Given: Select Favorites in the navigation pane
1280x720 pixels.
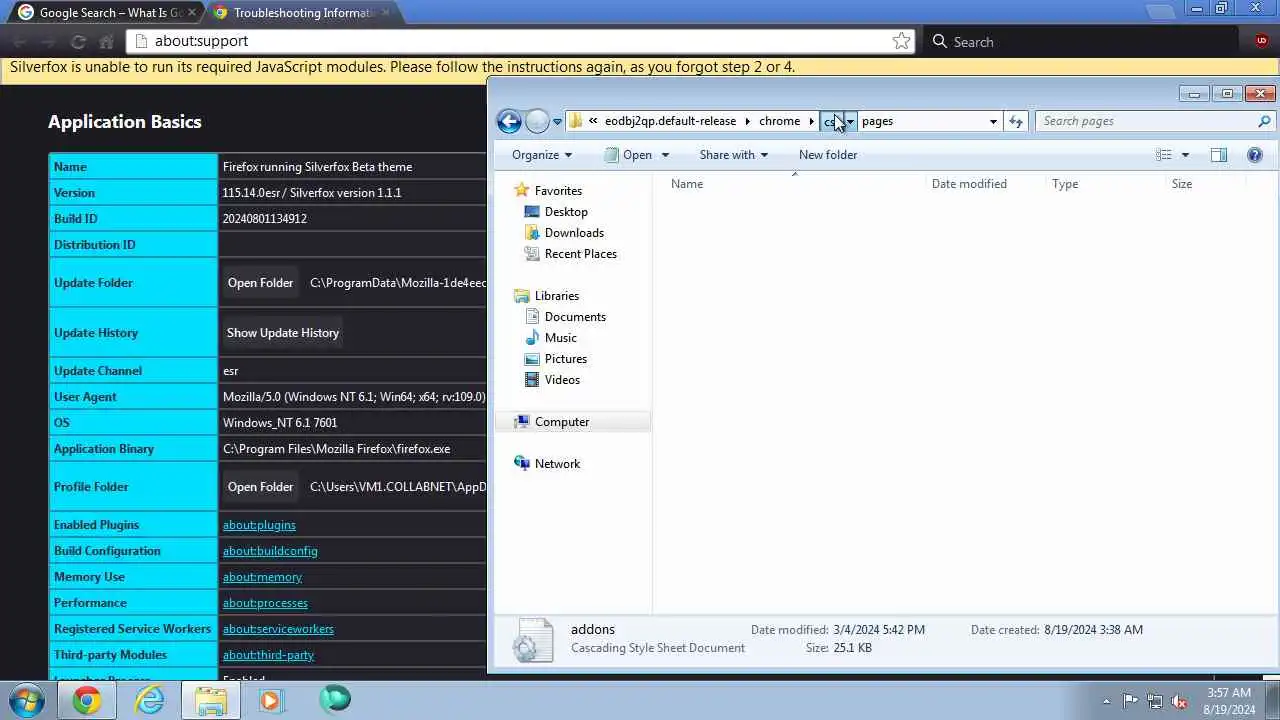Looking at the screenshot, I should [x=558, y=191].
